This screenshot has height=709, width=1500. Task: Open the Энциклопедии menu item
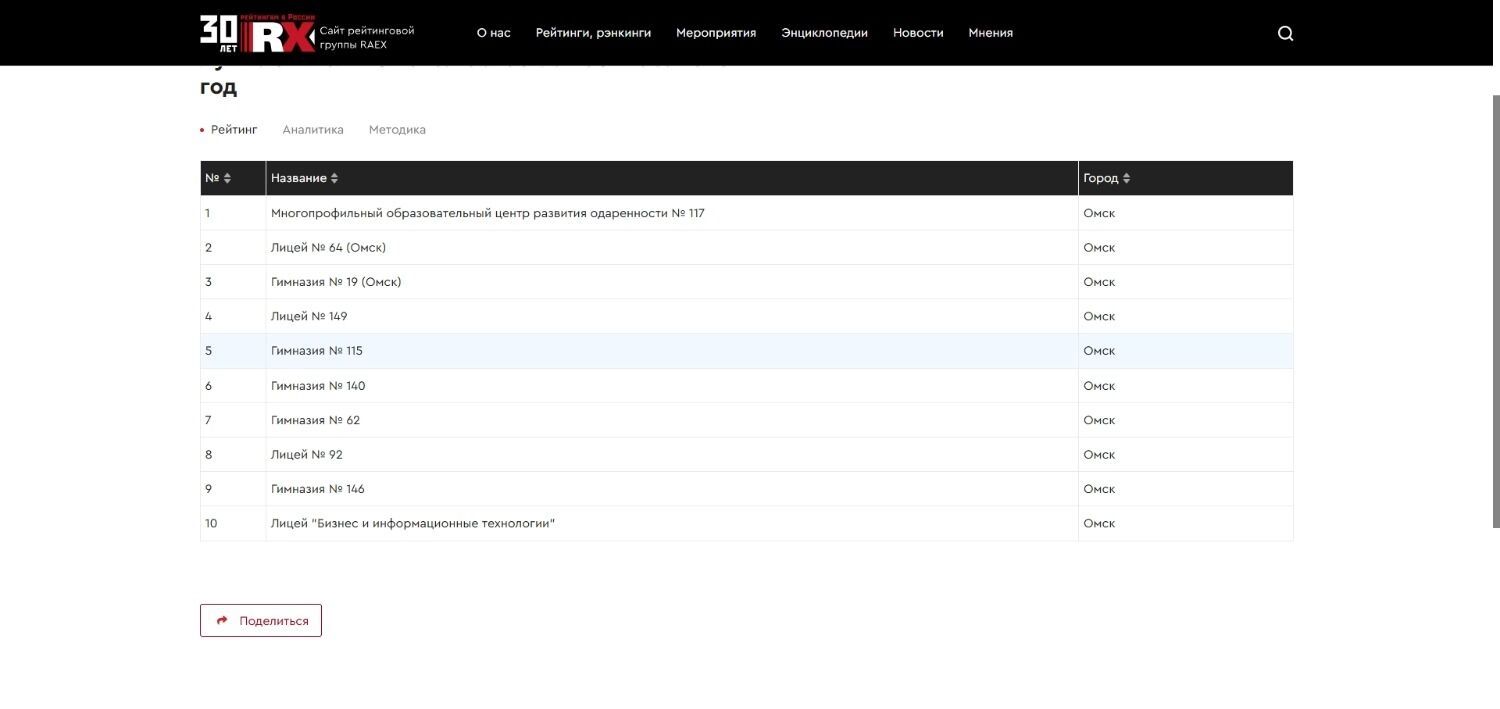tap(824, 33)
